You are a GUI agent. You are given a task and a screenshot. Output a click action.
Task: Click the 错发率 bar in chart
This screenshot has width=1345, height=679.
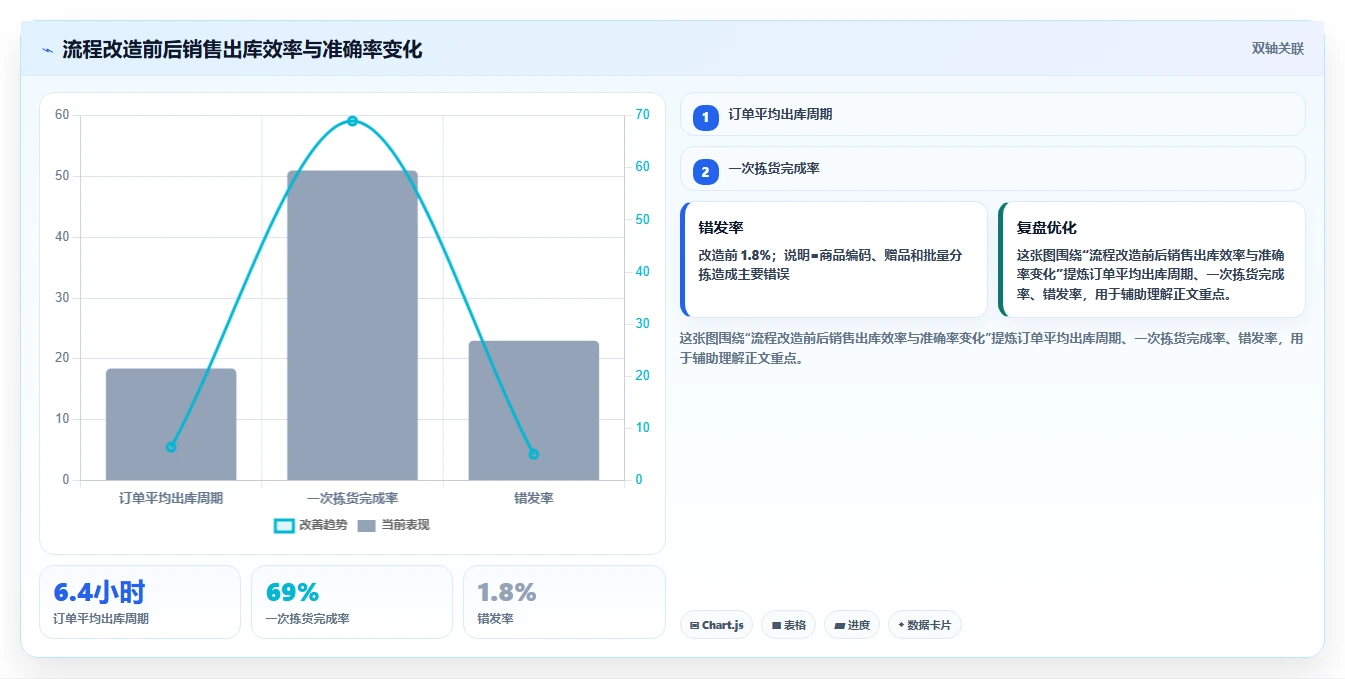click(533, 410)
